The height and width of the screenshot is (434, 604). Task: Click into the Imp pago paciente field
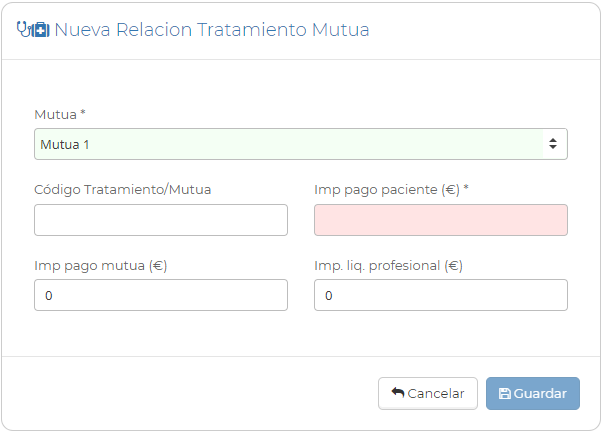(441, 220)
